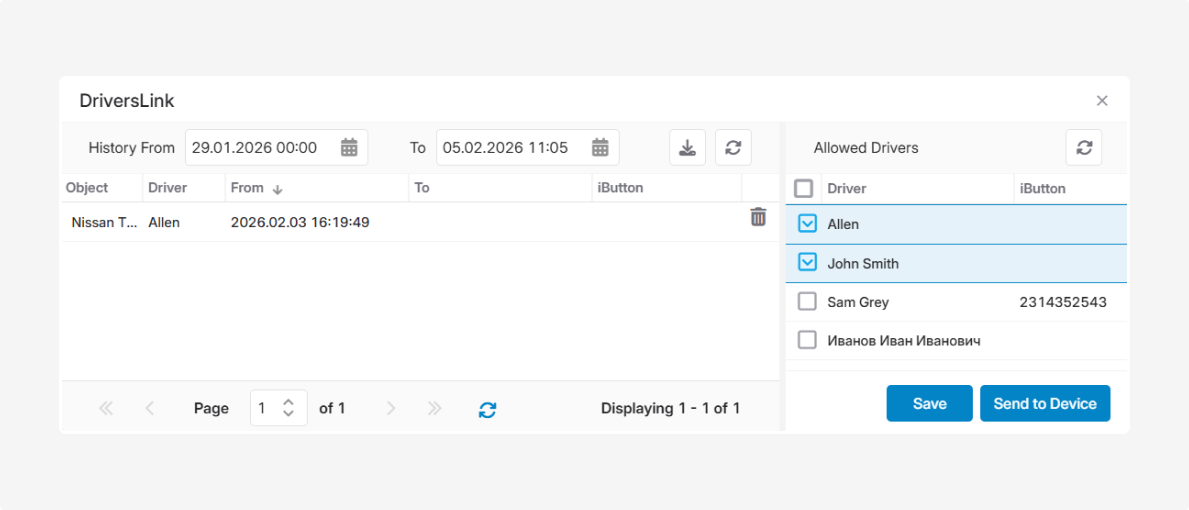
Task: Toggle the select-all drivers header checkbox
Action: (803, 188)
